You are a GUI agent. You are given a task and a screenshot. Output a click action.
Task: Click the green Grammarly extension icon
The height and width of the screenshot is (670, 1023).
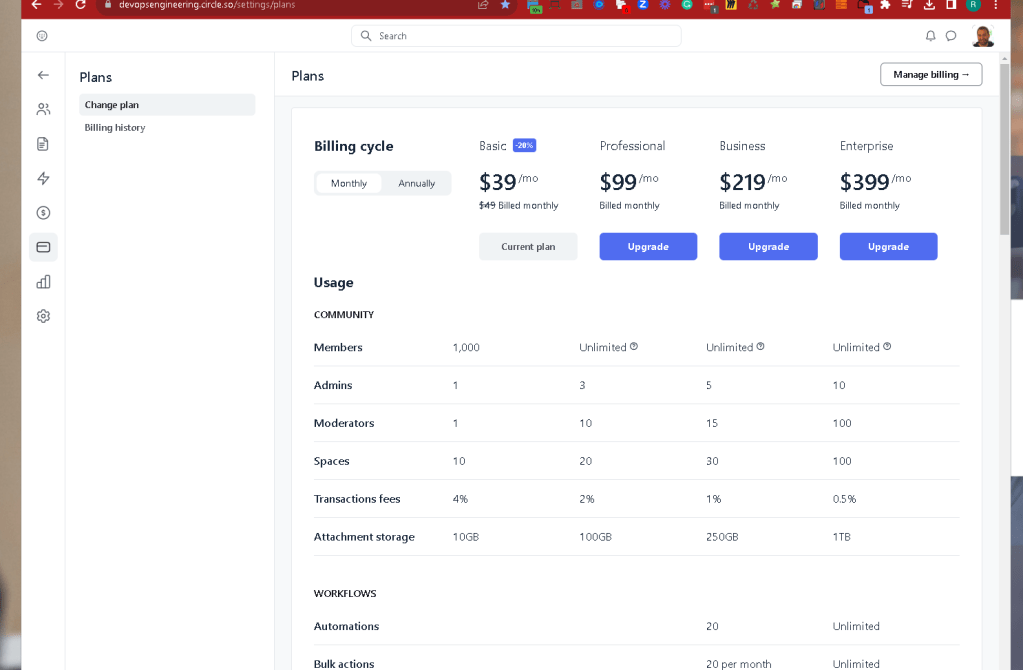click(x=687, y=5)
